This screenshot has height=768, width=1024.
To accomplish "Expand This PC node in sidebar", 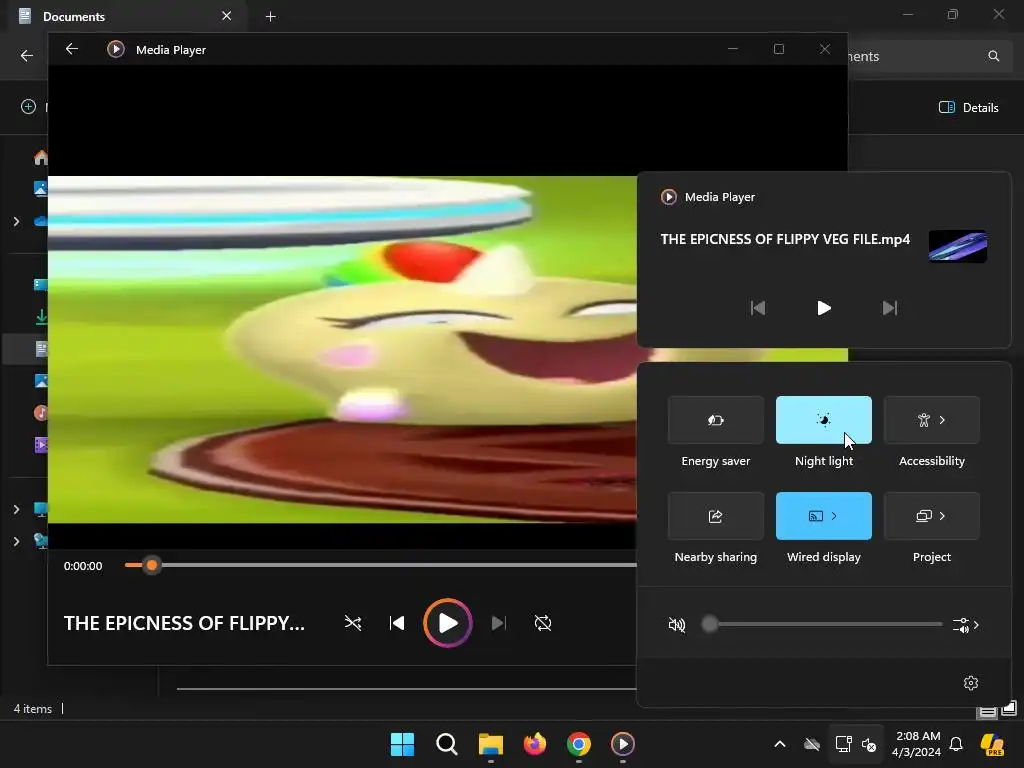I will coord(16,509).
